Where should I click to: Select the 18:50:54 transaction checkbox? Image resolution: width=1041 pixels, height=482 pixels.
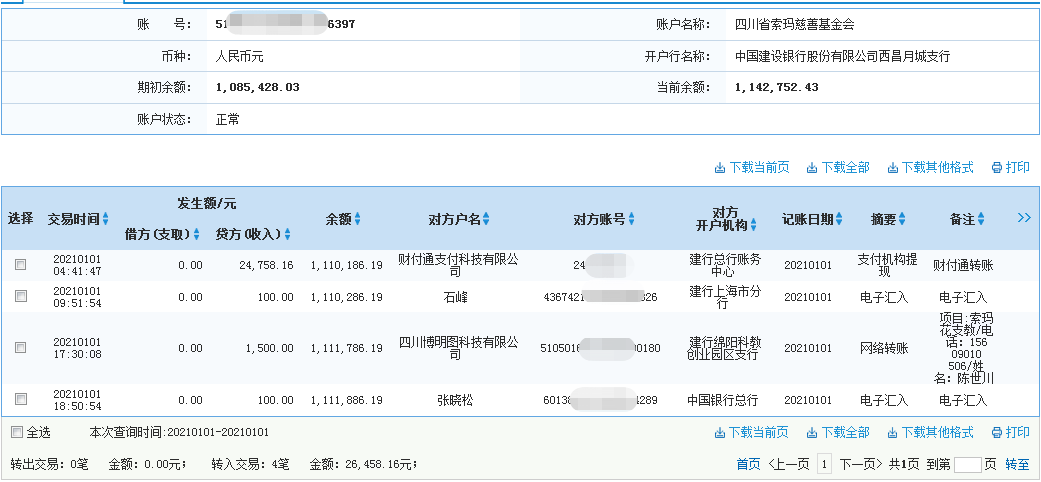[x=21, y=399]
